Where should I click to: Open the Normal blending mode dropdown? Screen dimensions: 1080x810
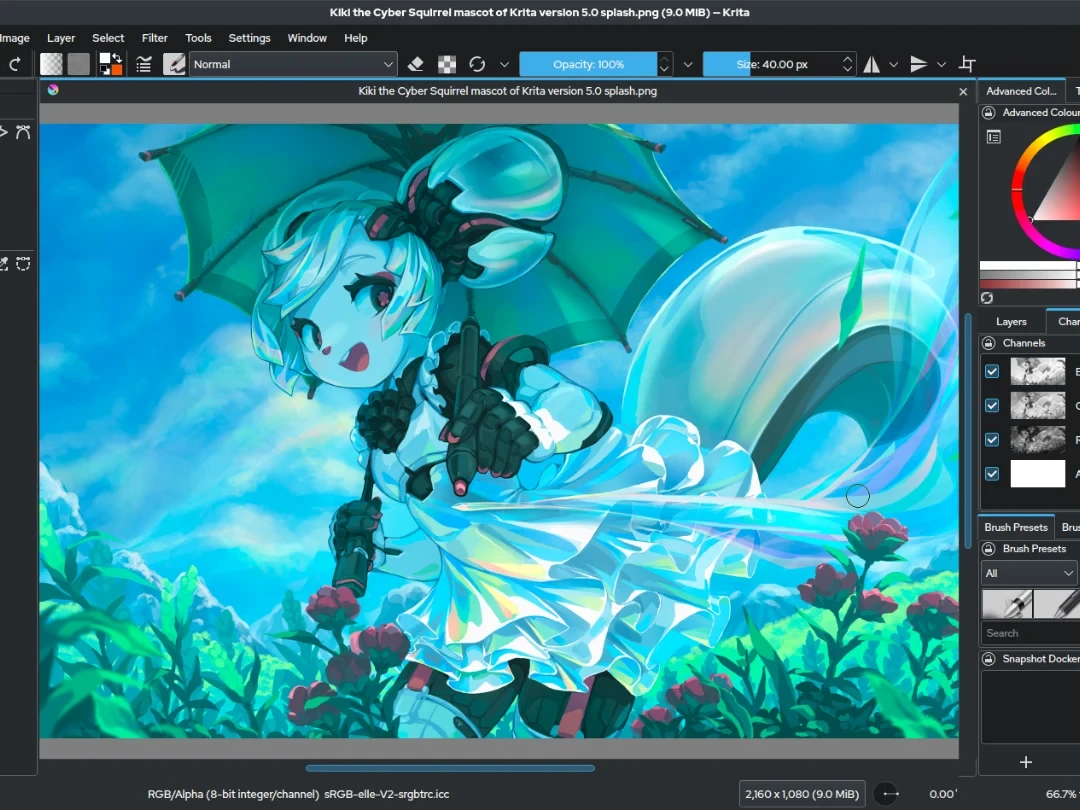pos(293,64)
